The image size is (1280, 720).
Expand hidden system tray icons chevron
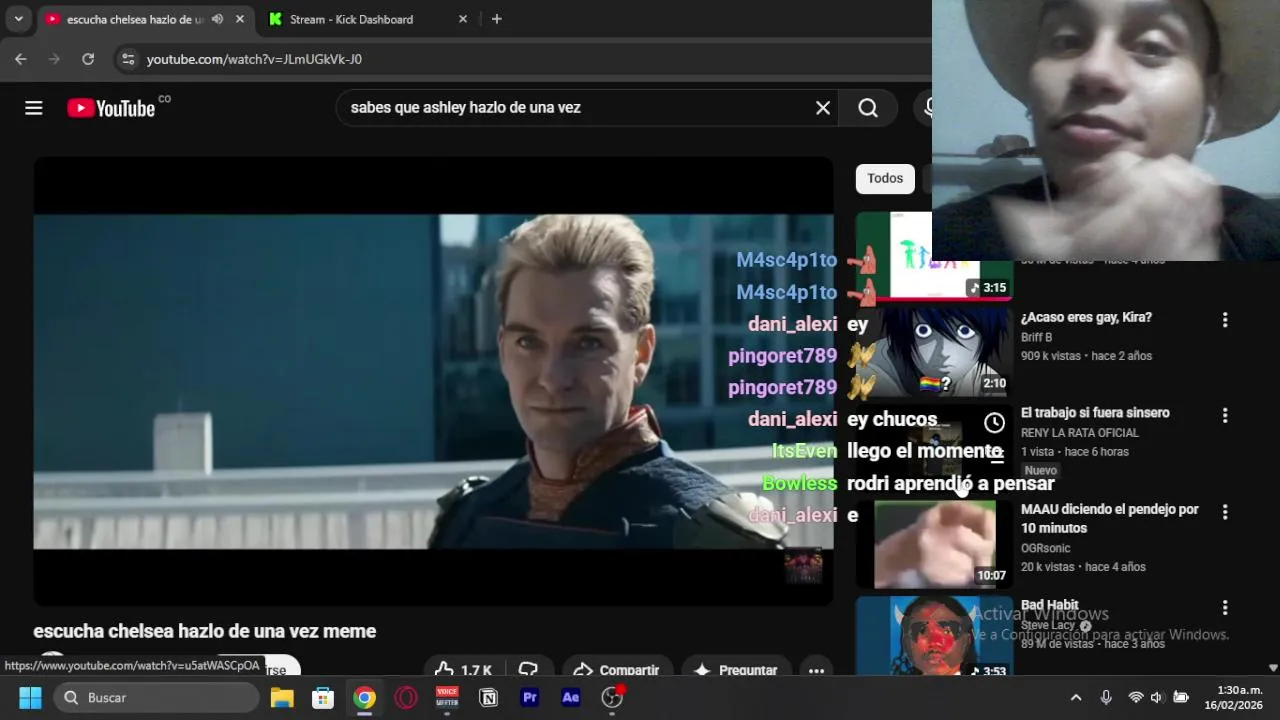click(x=1076, y=697)
